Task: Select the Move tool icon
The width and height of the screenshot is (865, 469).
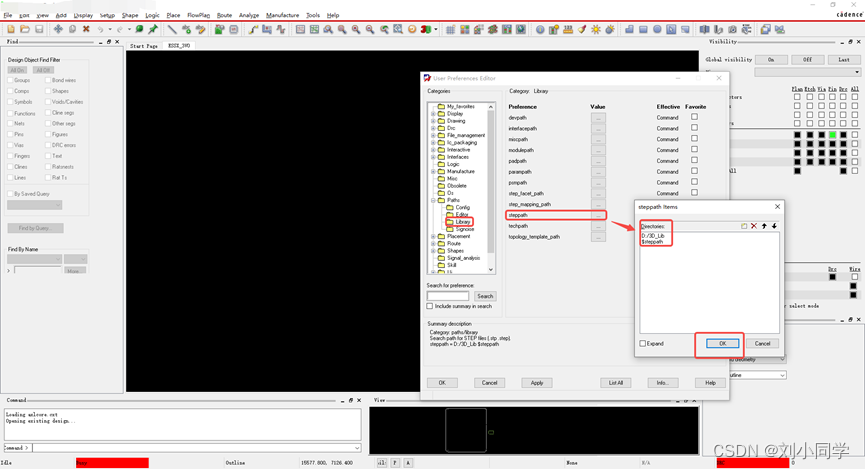Action: 58,29
